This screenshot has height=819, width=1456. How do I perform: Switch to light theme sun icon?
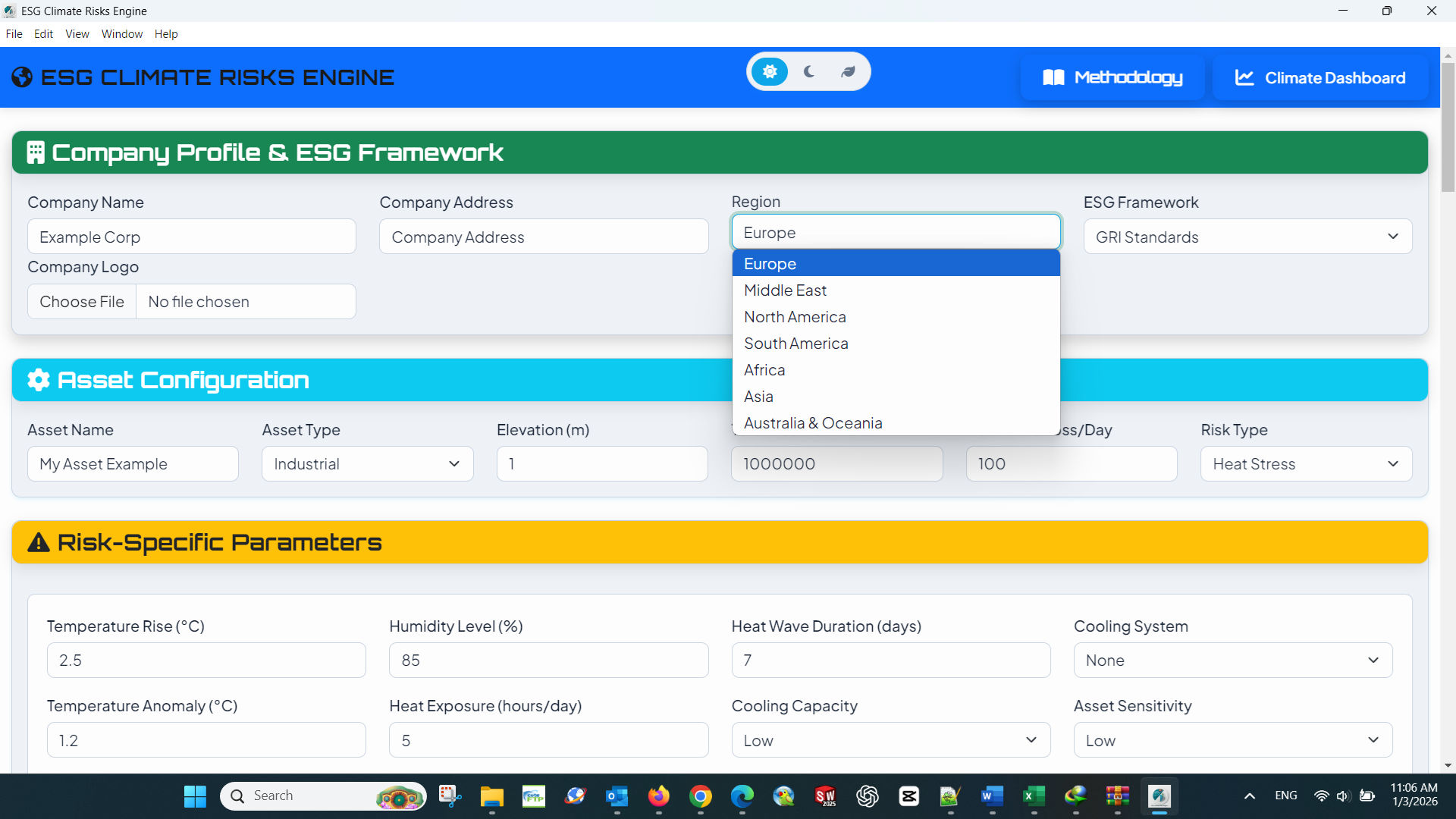pyautogui.click(x=770, y=71)
